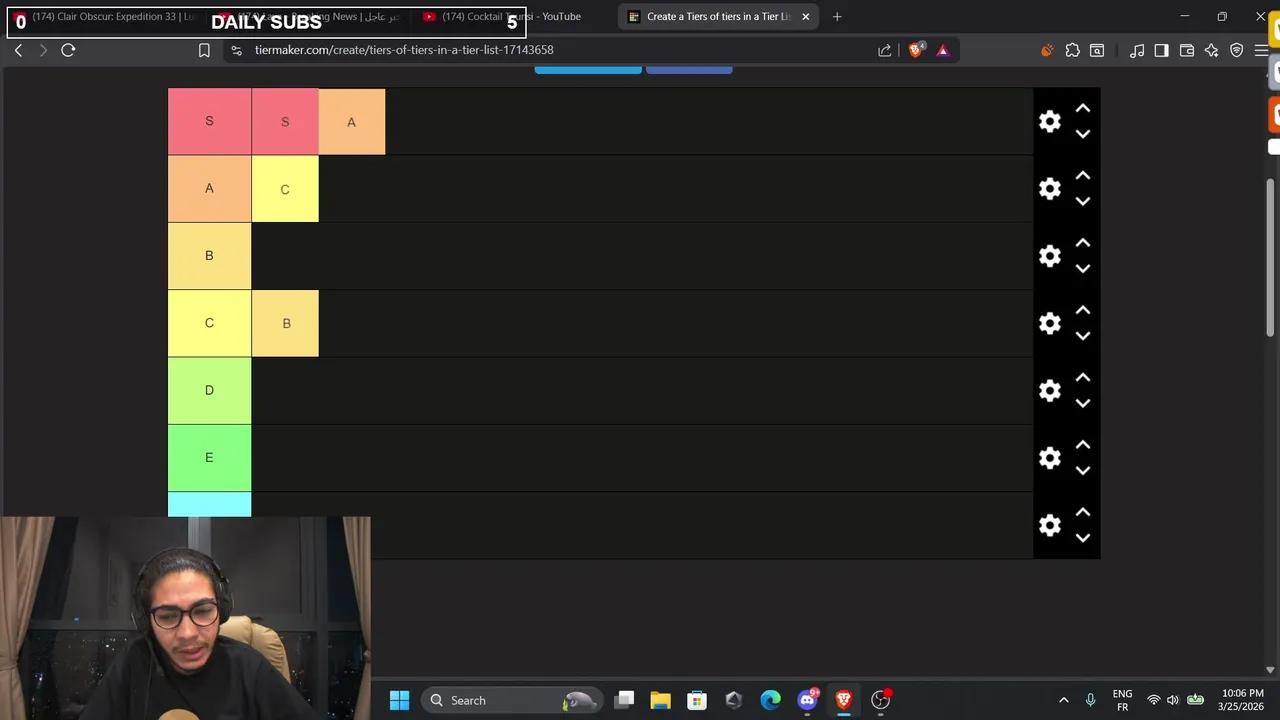Screen dimensions: 1280x720
Task: Launch Microsoft Edge from the taskbar
Action: [x=770, y=700]
